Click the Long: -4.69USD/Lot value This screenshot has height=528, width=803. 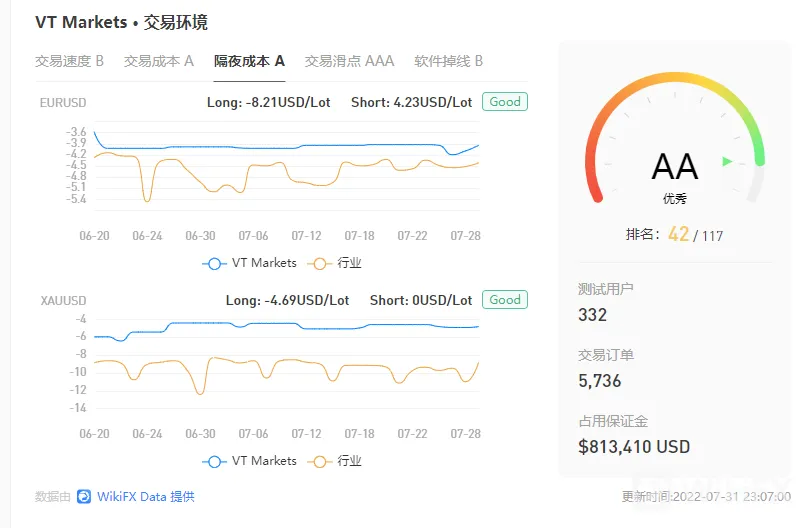click(x=287, y=301)
